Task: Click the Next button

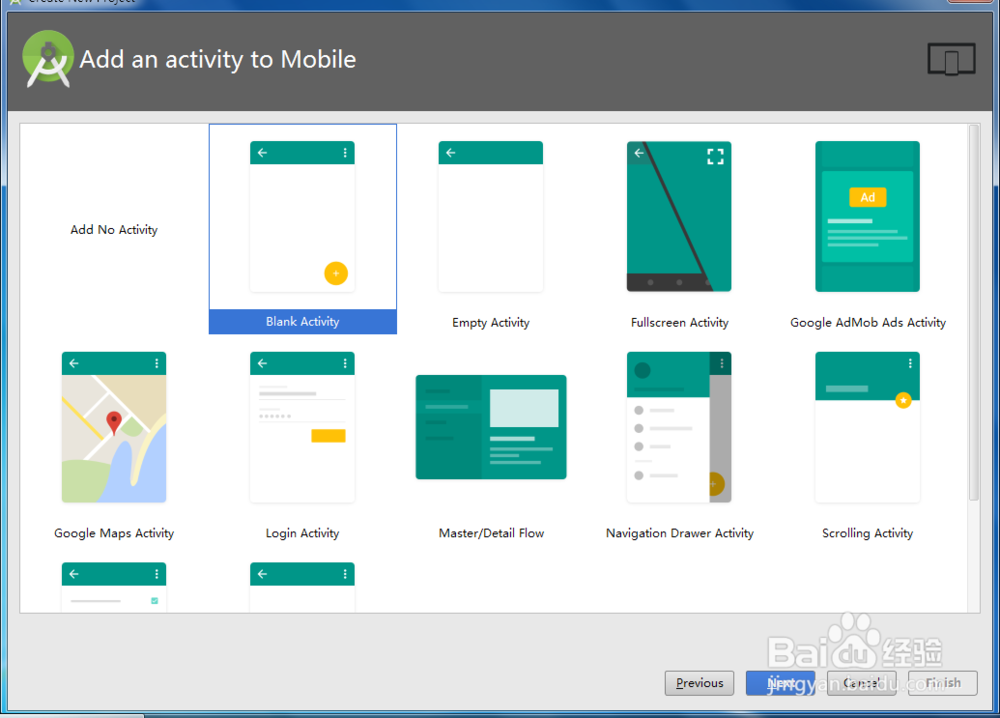Action: 782,683
